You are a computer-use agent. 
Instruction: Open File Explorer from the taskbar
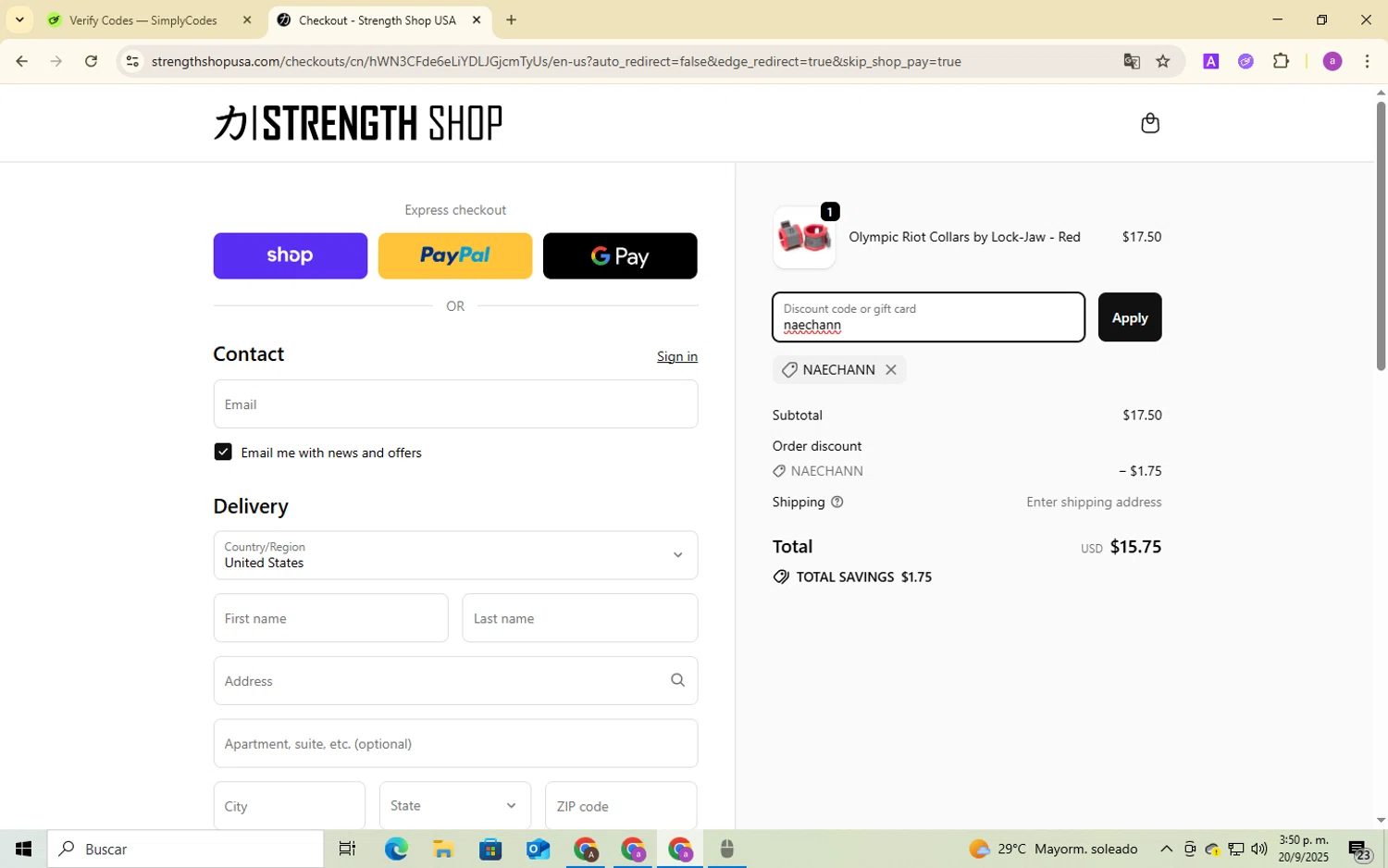pyautogui.click(x=442, y=849)
